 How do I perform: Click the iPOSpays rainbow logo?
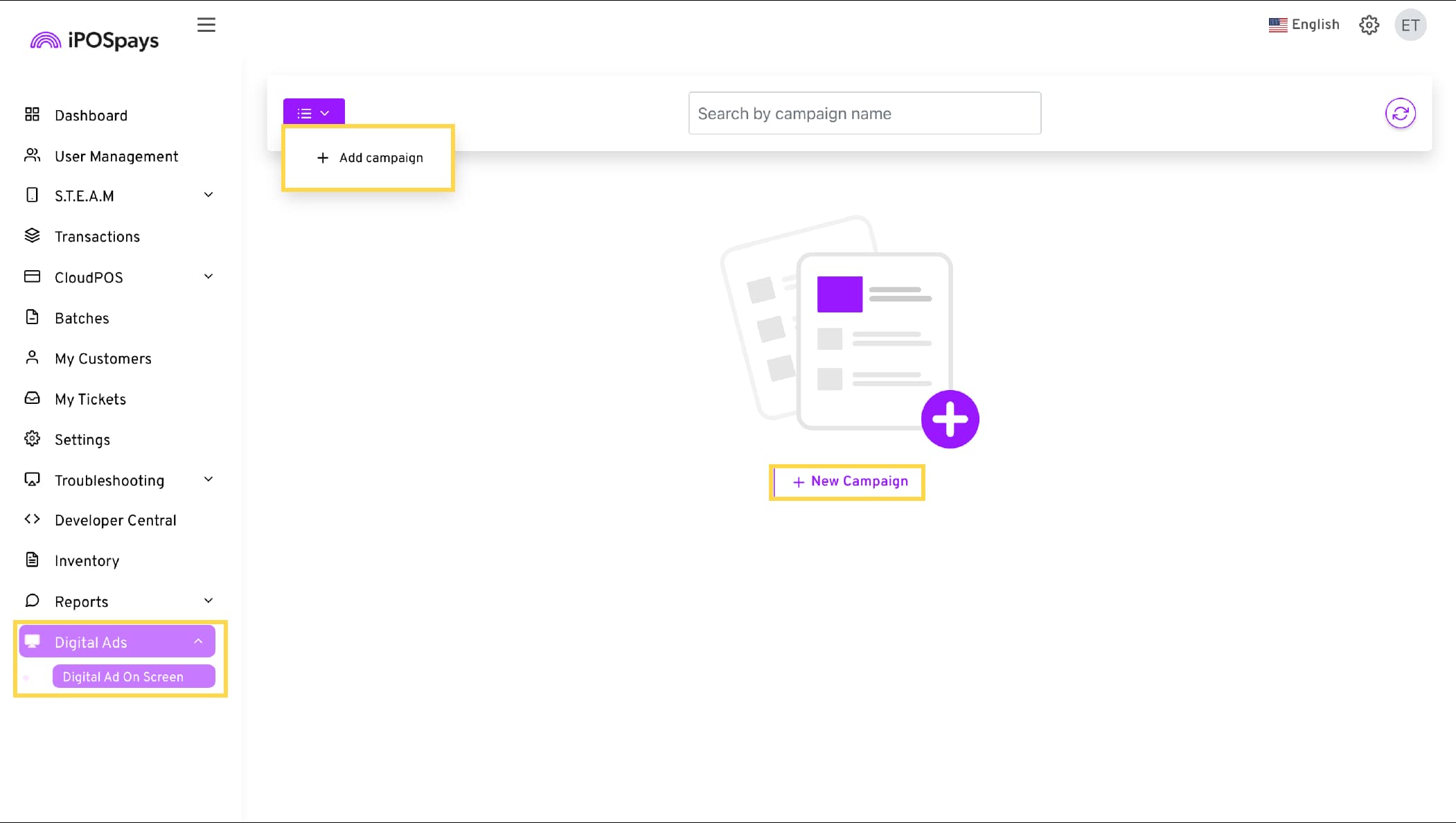[x=46, y=41]
